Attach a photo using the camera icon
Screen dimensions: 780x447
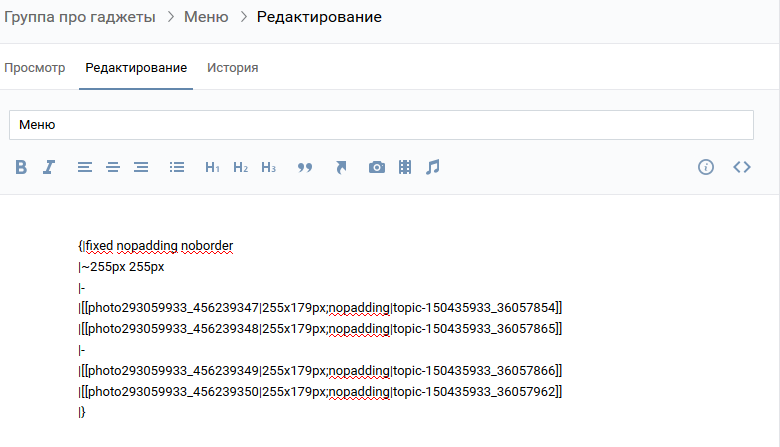point(376,167)
